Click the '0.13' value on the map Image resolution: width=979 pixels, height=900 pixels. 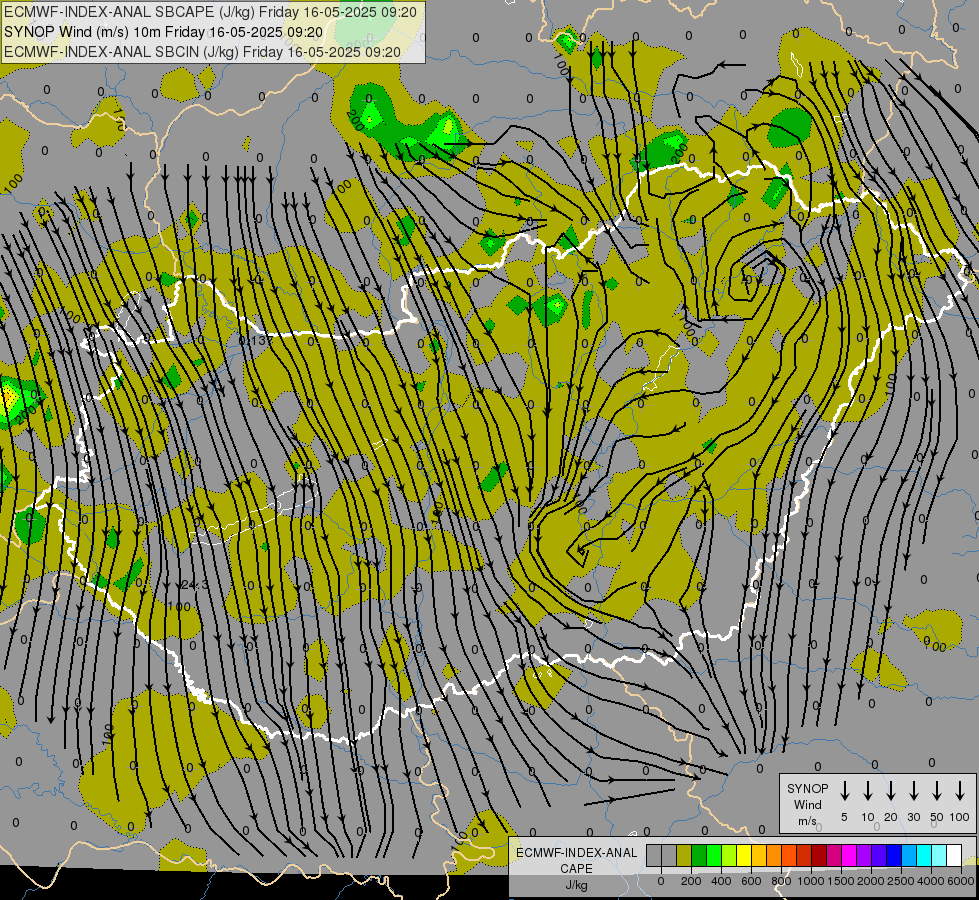pyautogui.click(x=253, y=340)
